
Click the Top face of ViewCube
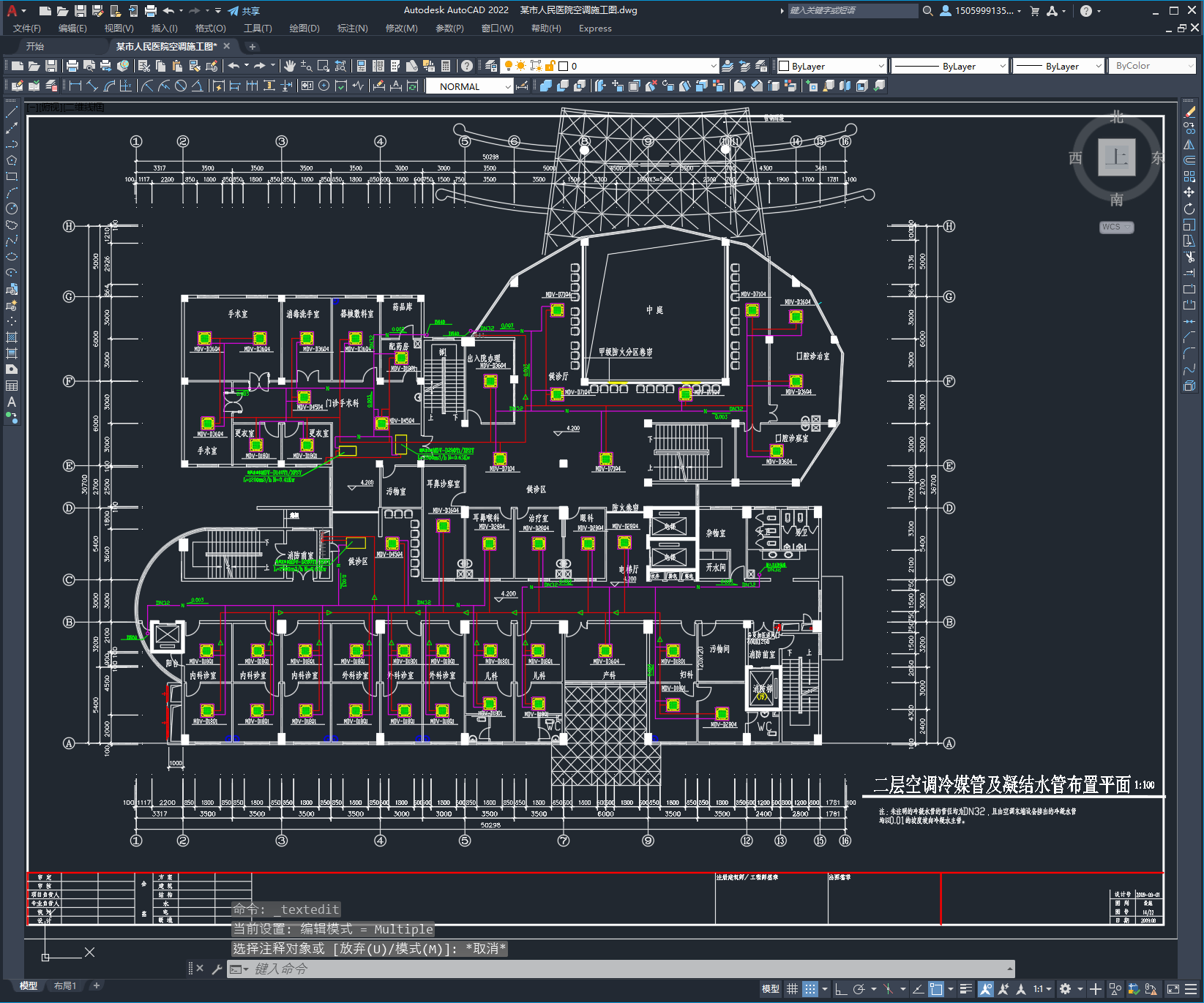coord(1117,157)
